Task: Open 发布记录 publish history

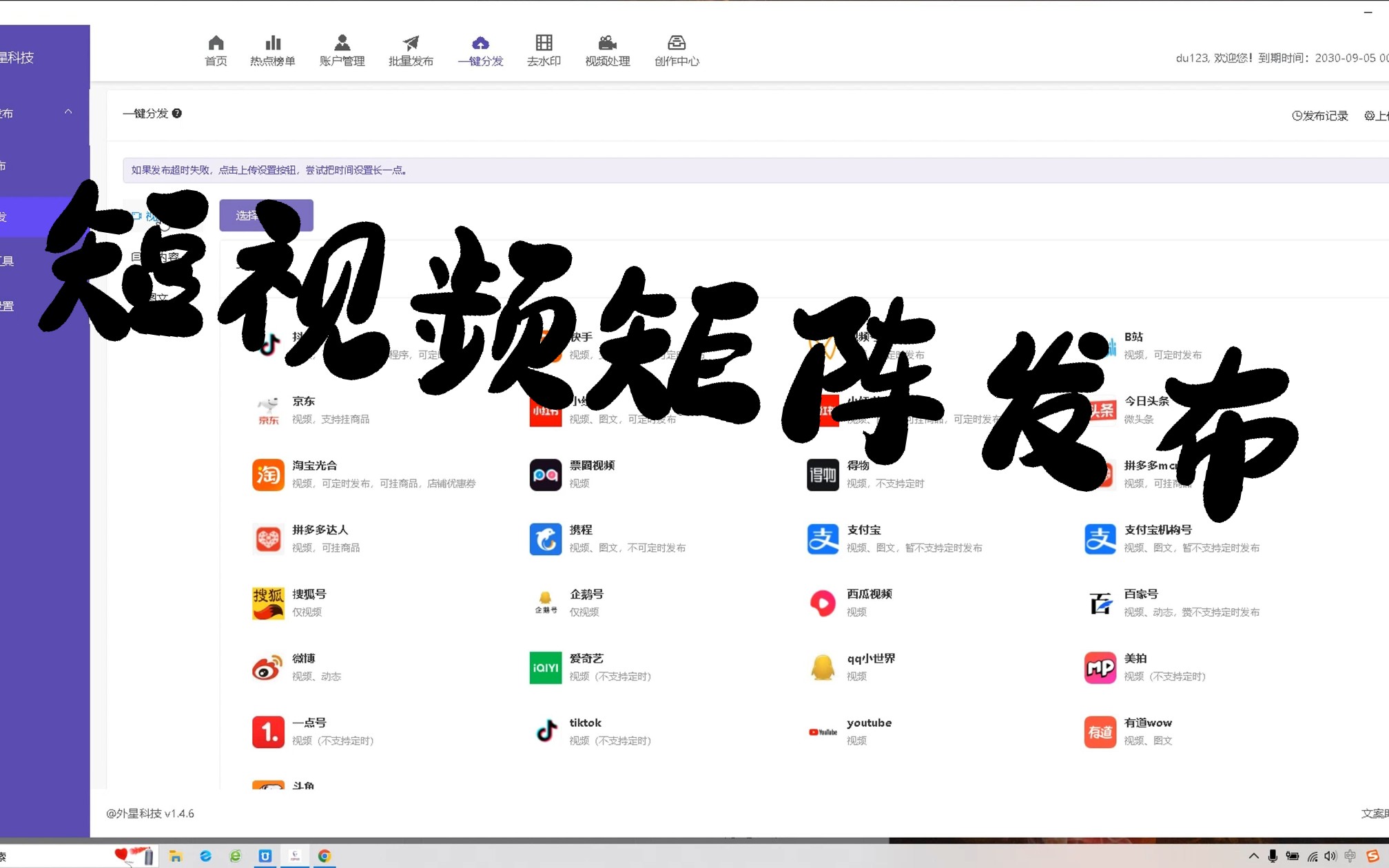Action: coord(1319,116)
